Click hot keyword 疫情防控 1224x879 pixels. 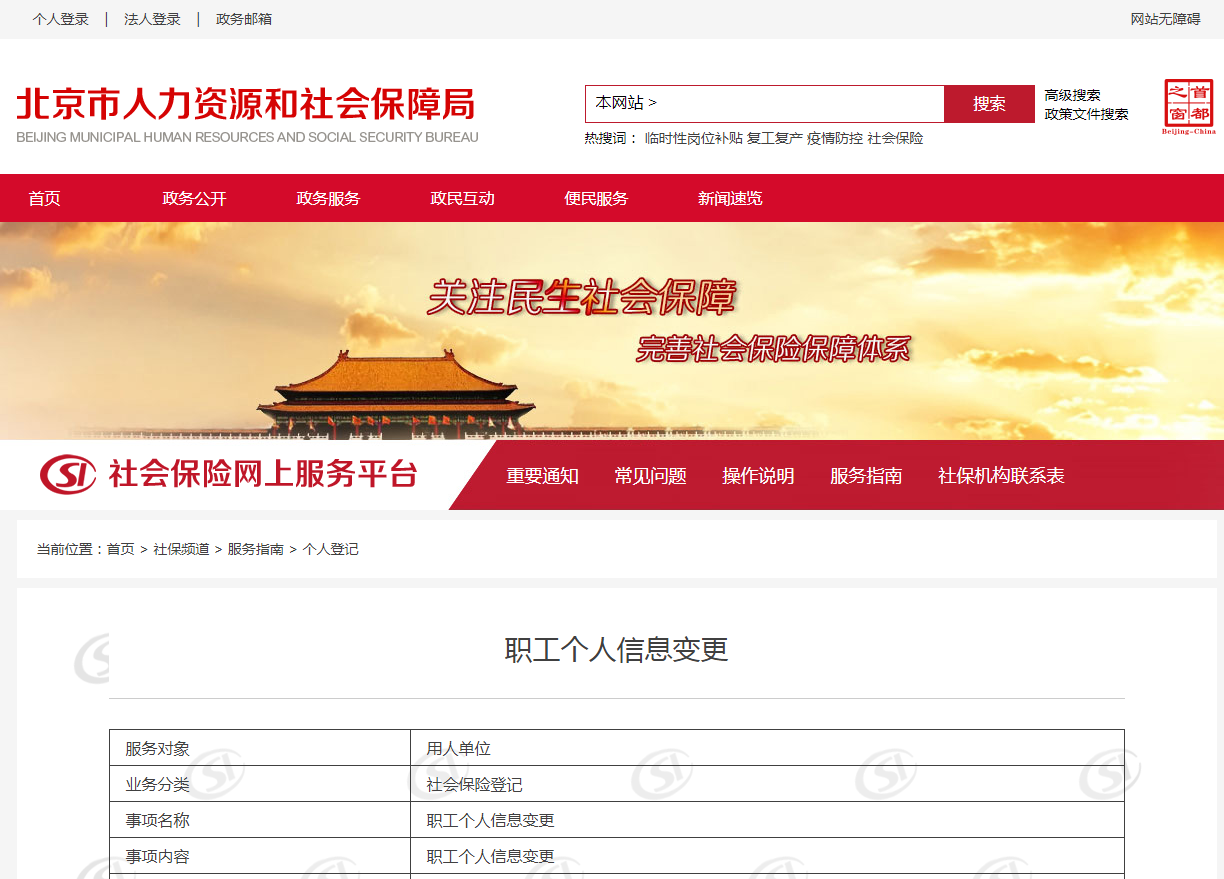point(835,138)
